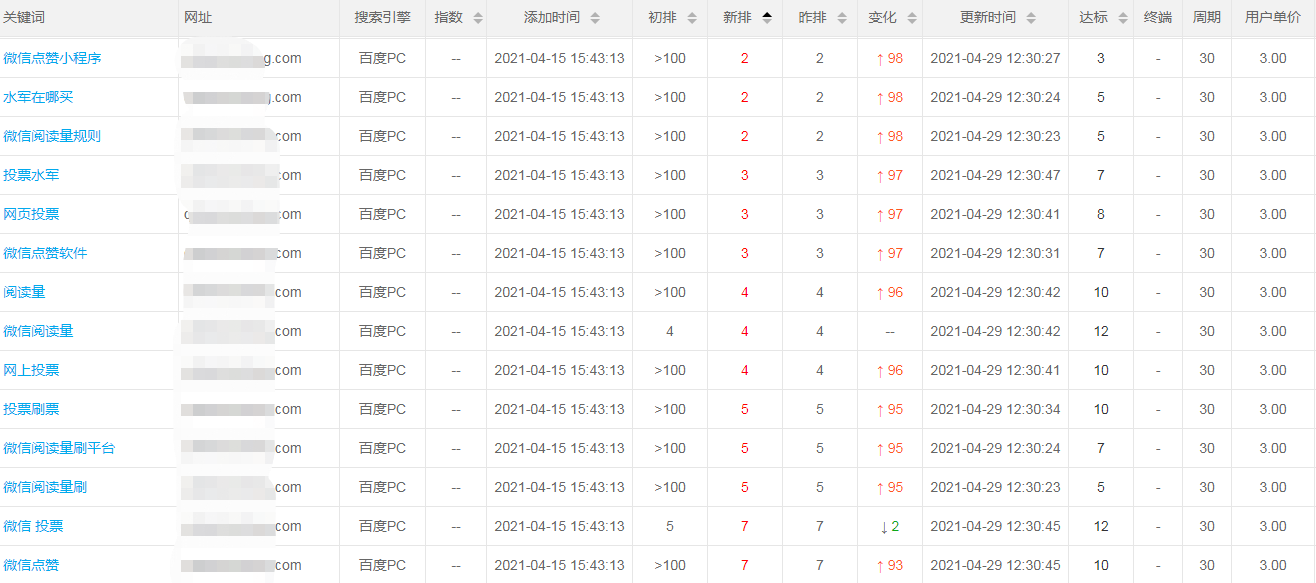Sort by 昨排 column sort icon

click(841, 18)
